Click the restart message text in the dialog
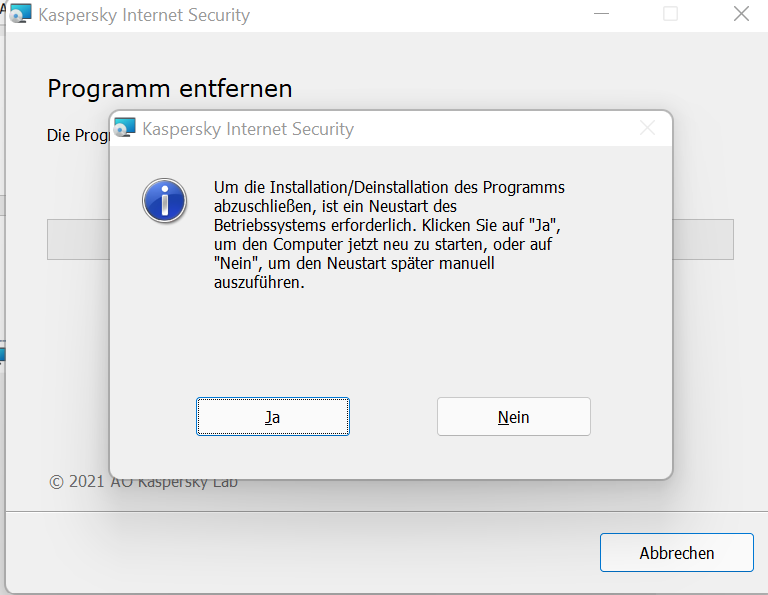The width and height of the screenshot is (768, 595). (x=388, y=235)
